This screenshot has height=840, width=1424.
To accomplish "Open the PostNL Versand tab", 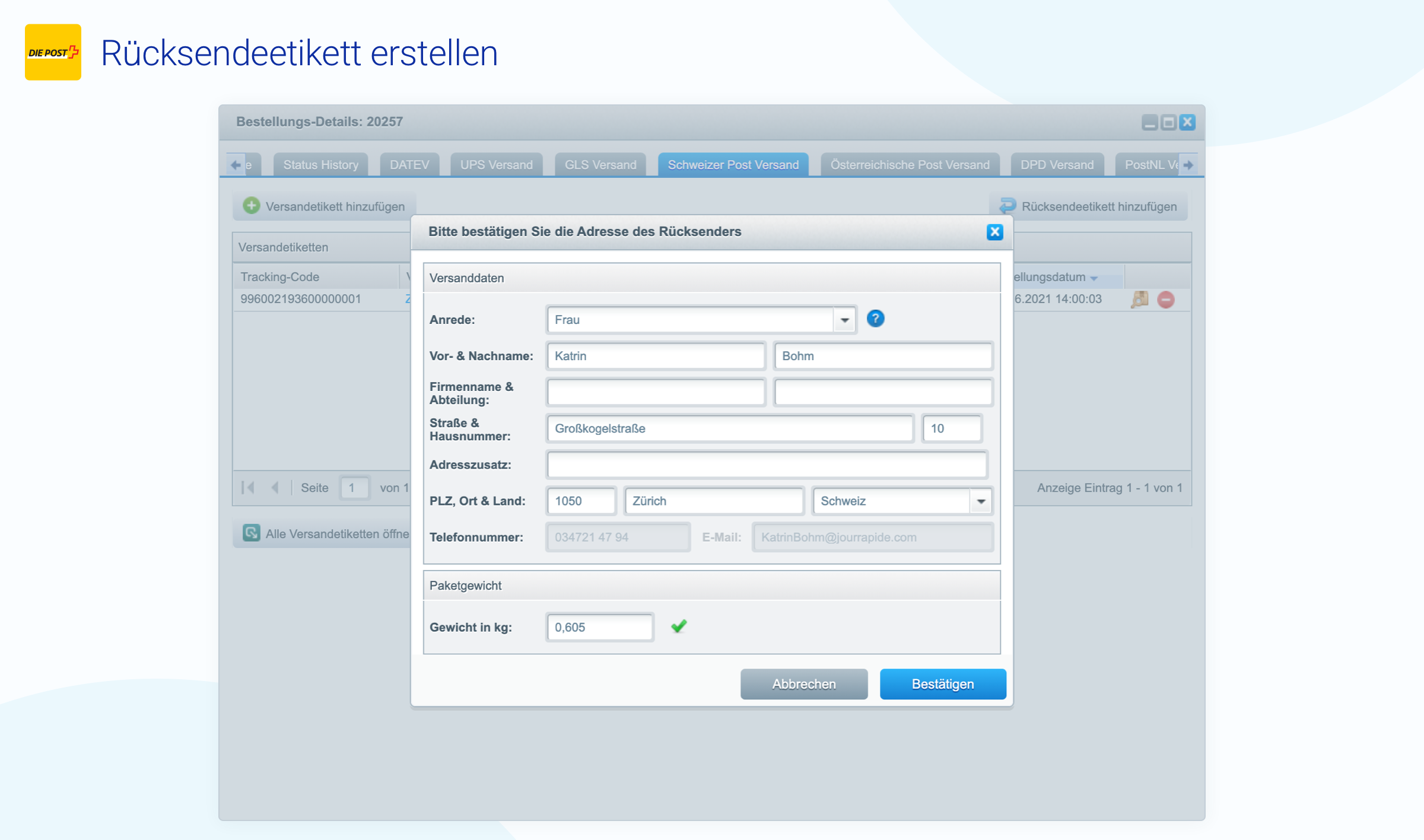I will click(x=1148, y=165).
